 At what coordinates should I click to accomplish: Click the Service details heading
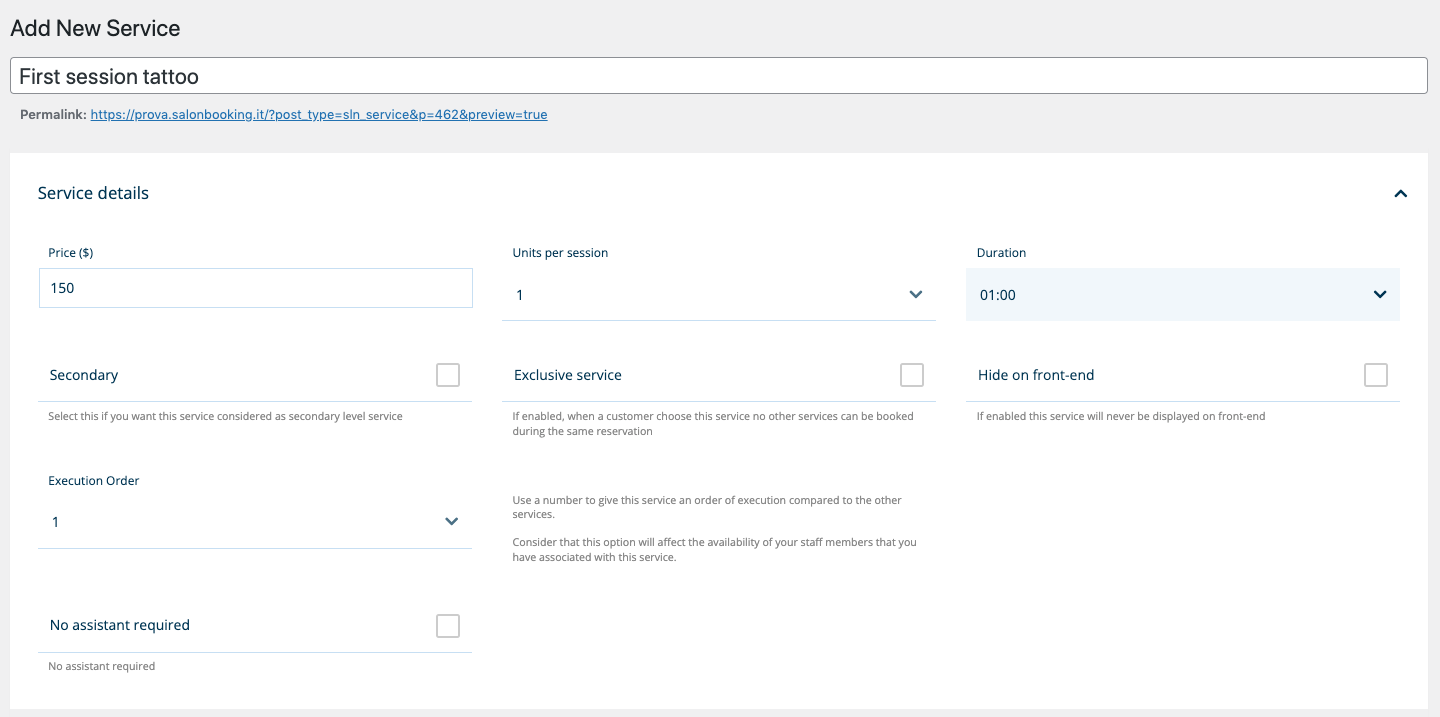point(93,194)
